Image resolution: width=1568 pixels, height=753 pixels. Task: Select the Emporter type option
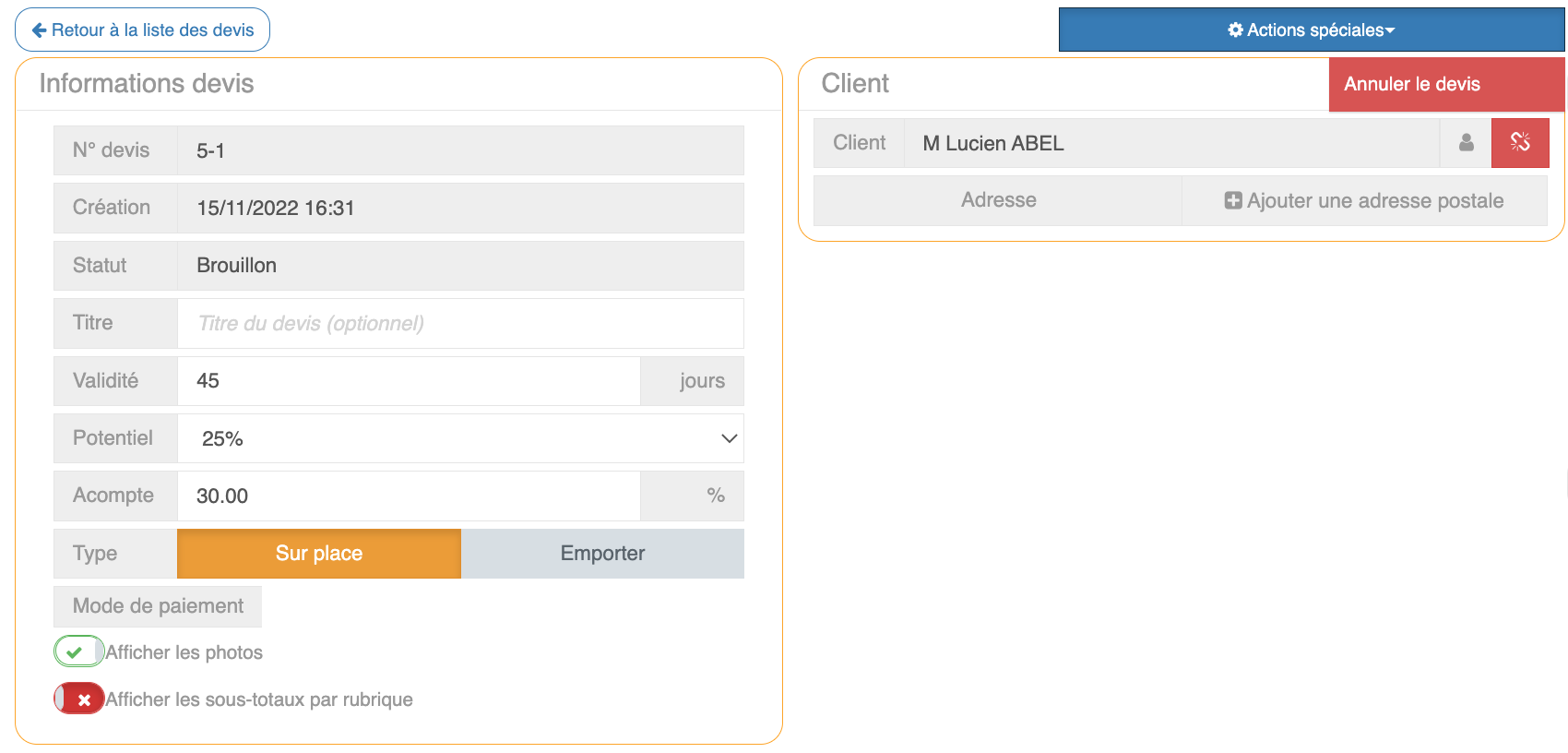(602, 553)
